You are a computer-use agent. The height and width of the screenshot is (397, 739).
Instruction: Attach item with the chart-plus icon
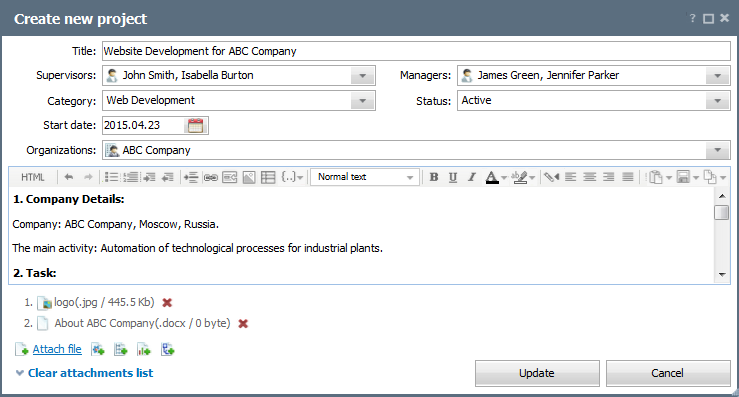[144, 349]
